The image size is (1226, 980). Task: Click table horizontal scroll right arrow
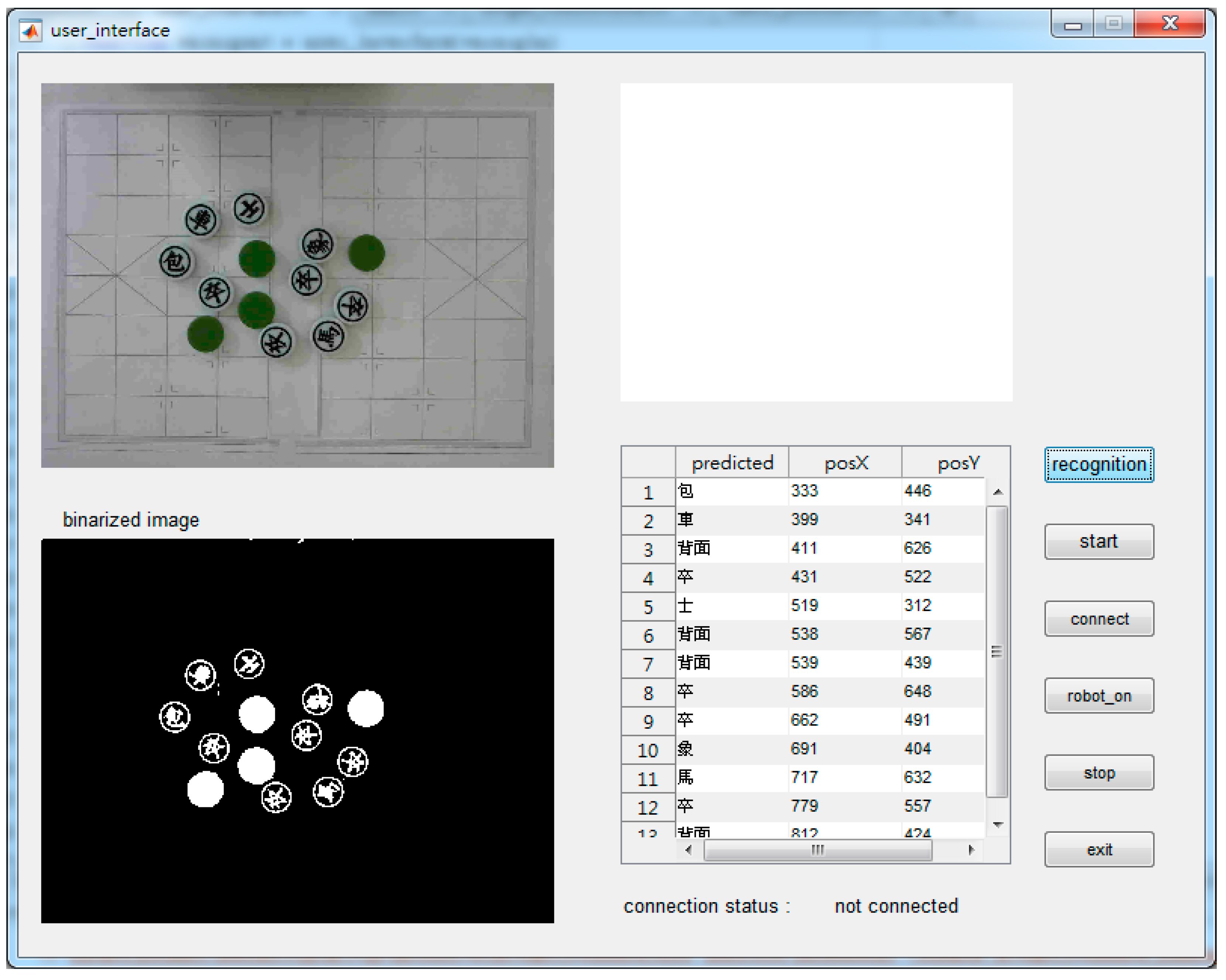971,850
